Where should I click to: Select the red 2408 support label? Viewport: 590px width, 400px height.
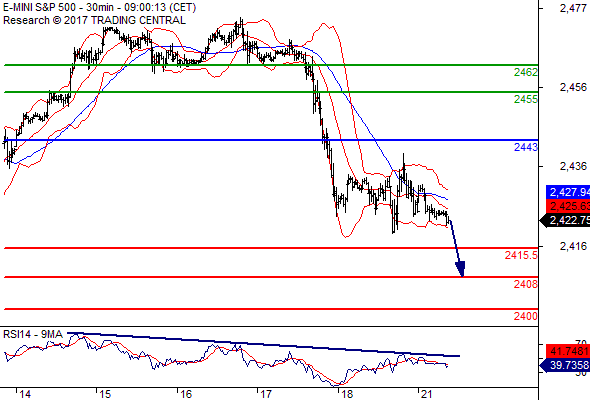pyautogui.click(x=526, y=284)
